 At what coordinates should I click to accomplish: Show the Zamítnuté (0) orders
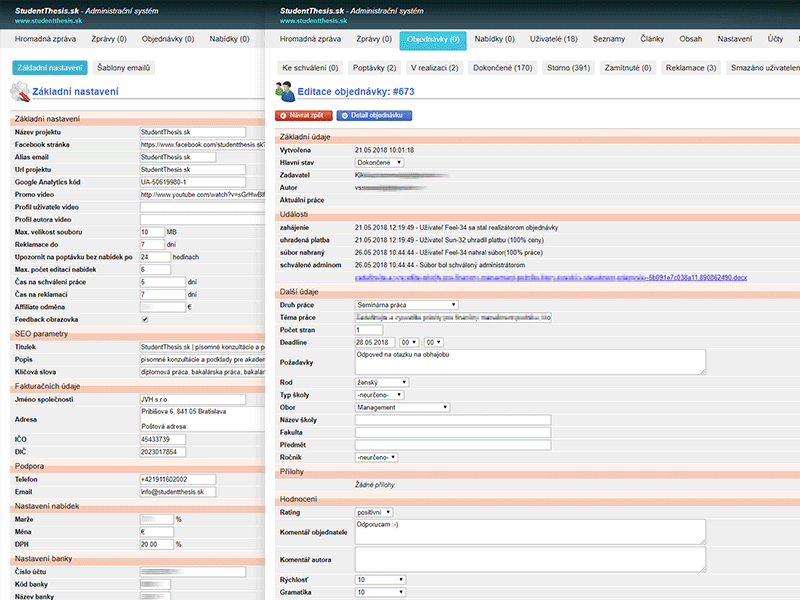tap(628, 68)
